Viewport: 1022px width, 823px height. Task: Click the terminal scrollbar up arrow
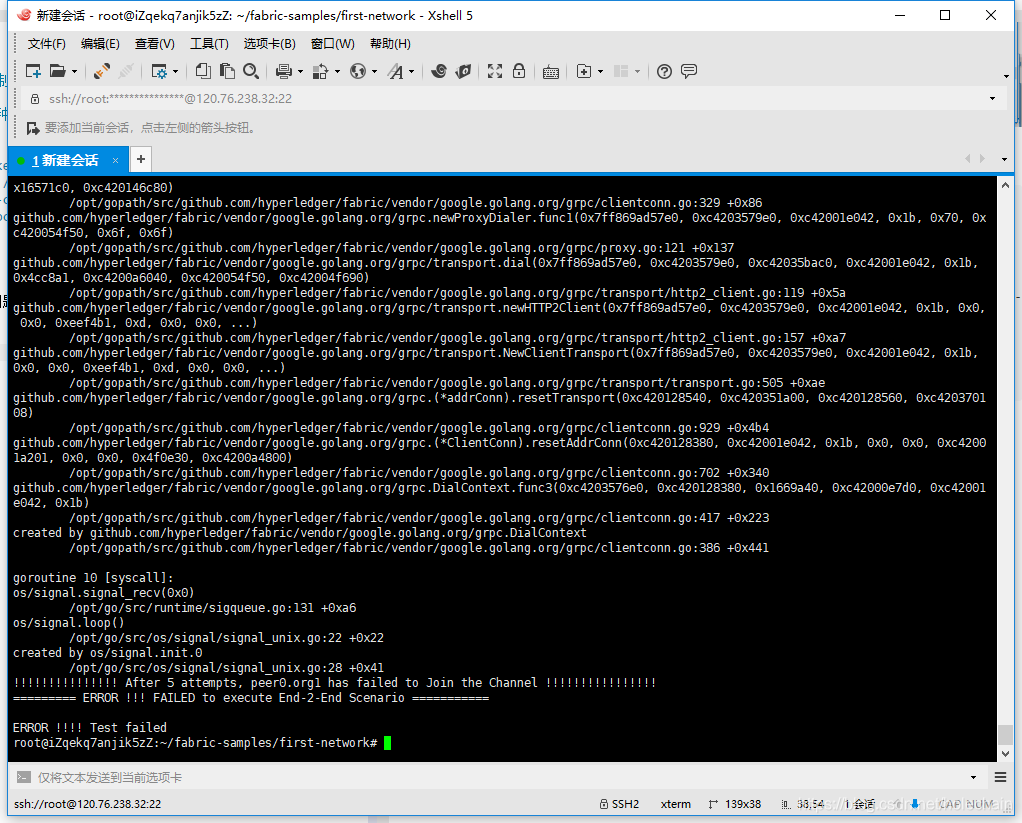pos(1005,185)
